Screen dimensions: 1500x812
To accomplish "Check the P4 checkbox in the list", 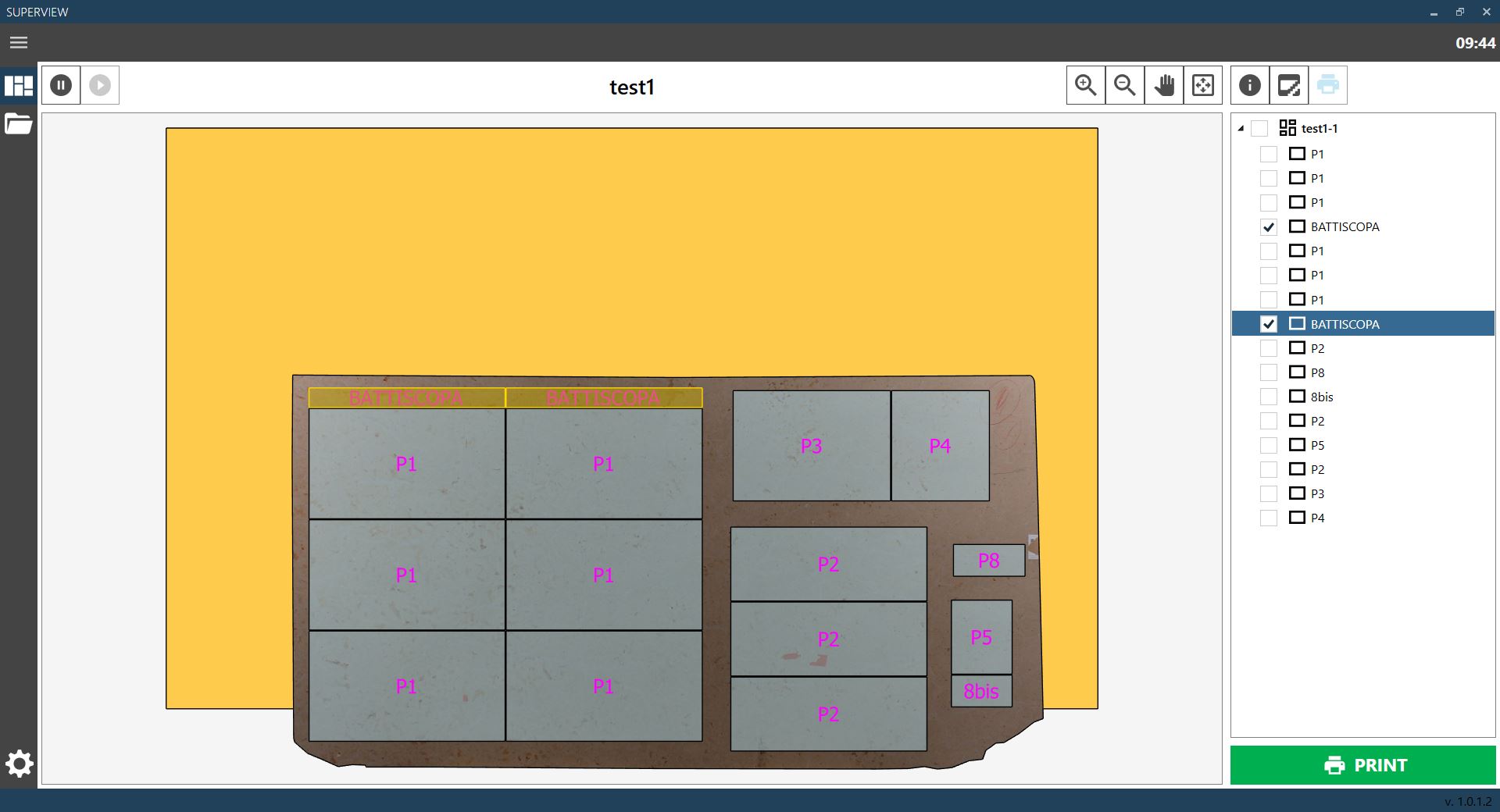I will point(1269,518).
